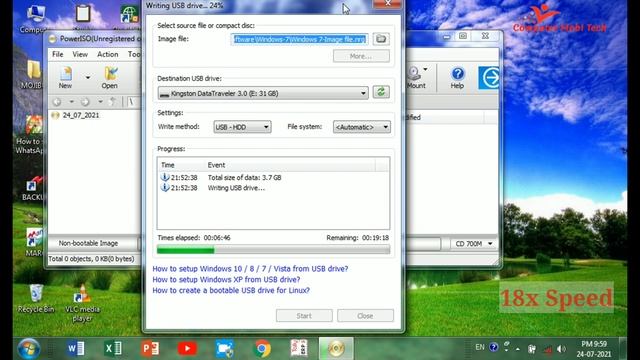Image resolution: width=640 pixels, height=360 pixels.
Task: Open YouTube from the taskbar
Action: point(187,349)
